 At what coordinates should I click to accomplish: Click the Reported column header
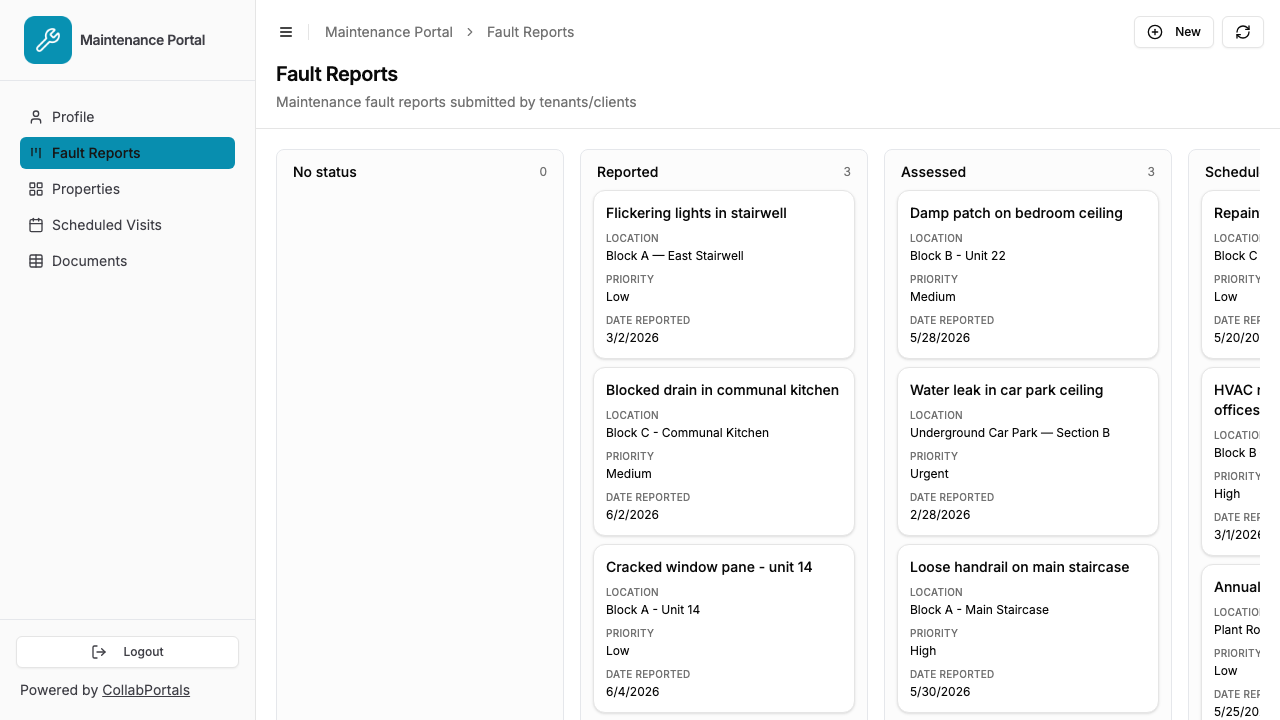pyautogui.click(x=627, y=172)
